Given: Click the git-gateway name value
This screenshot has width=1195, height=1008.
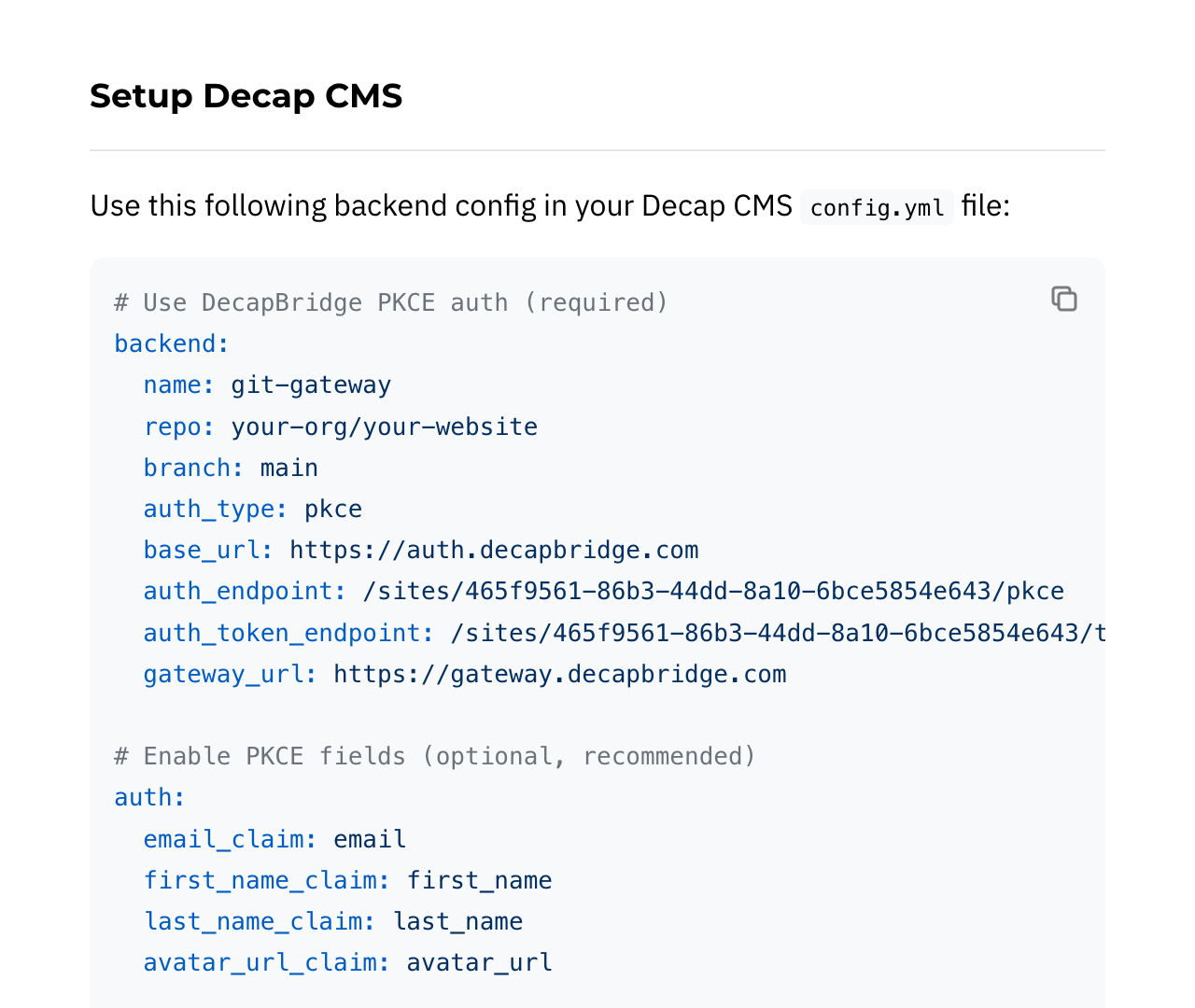Looking at the screenshot, I should pyautogui.click(x=310, y=385).
